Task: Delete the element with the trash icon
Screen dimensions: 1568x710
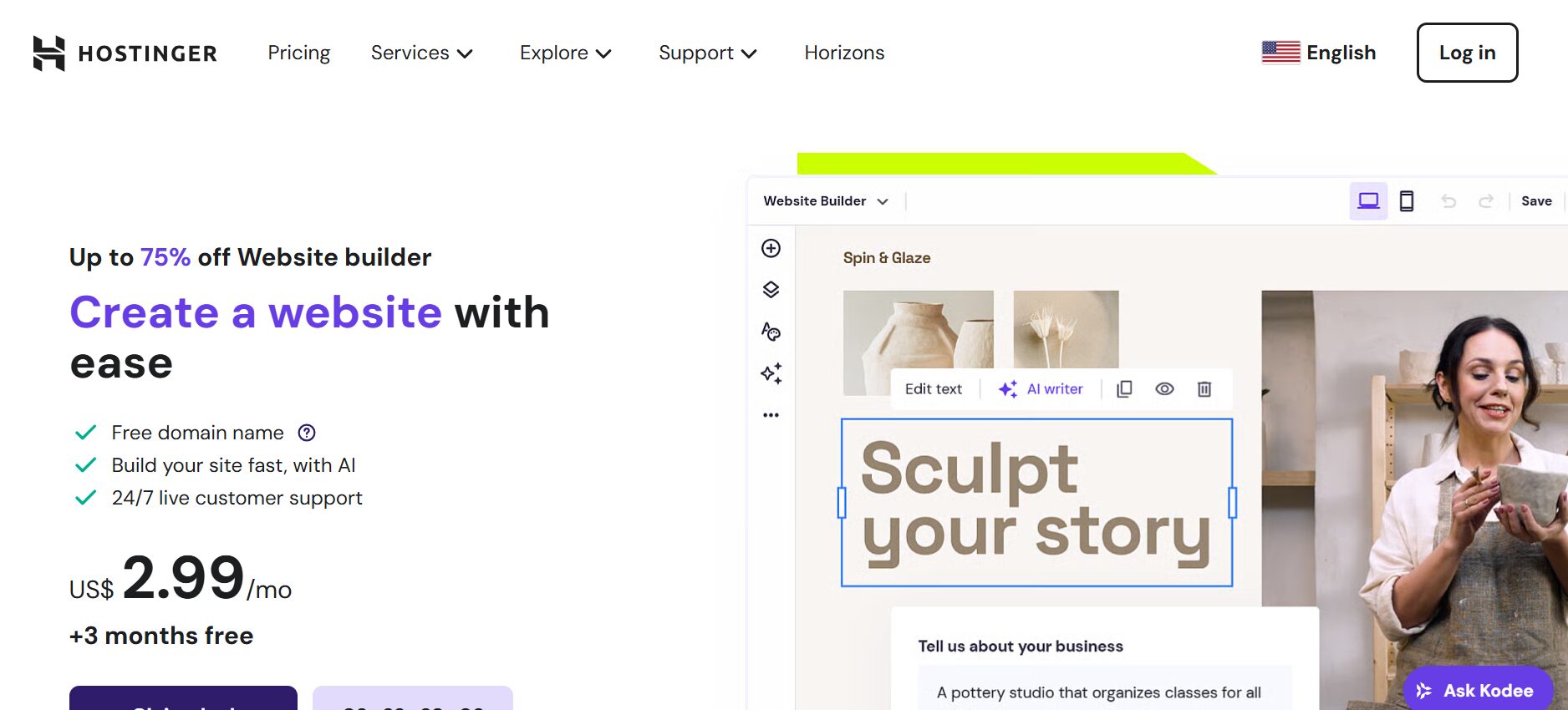Action: 1204,388
